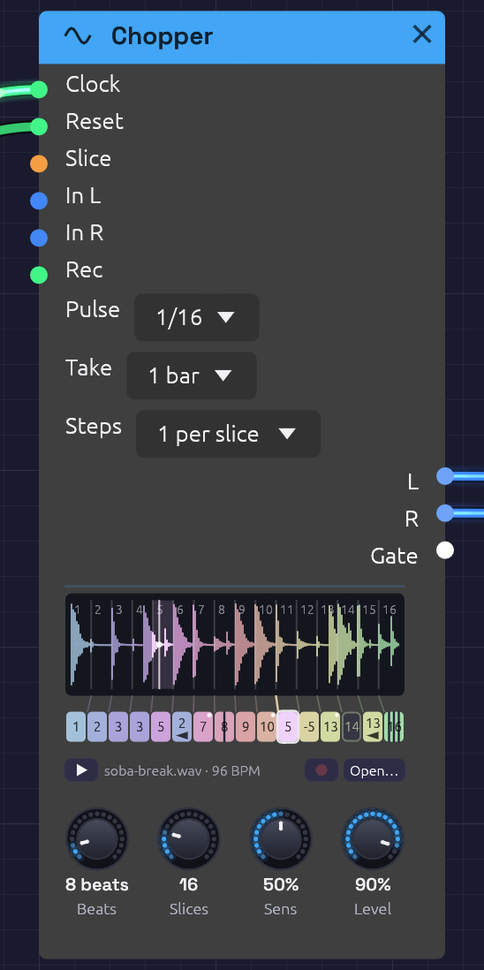
Task: Select the striped stutter step pad 16
Action: point(394,727)
